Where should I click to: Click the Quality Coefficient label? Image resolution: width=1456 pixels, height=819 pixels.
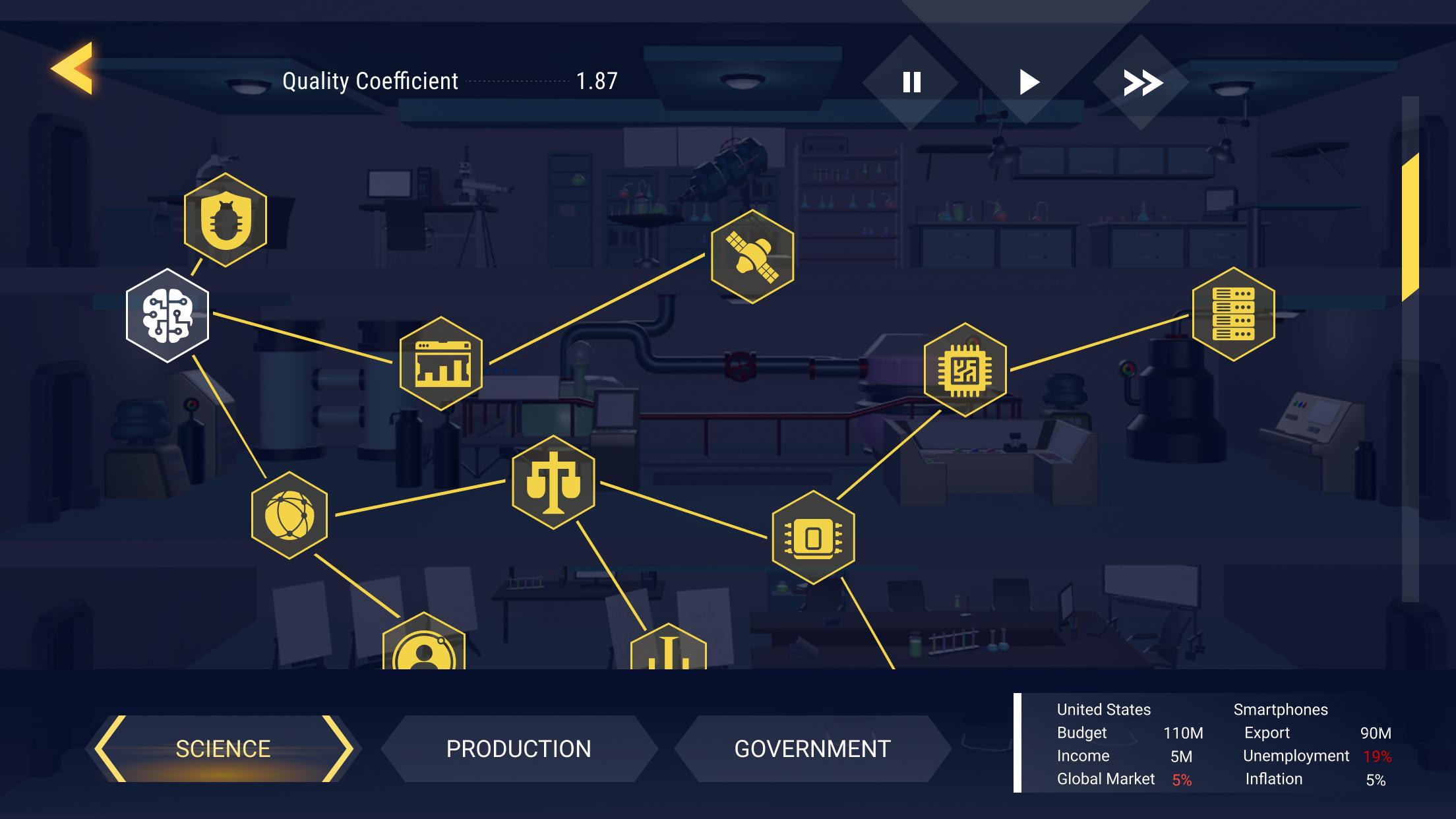[370, 81]
